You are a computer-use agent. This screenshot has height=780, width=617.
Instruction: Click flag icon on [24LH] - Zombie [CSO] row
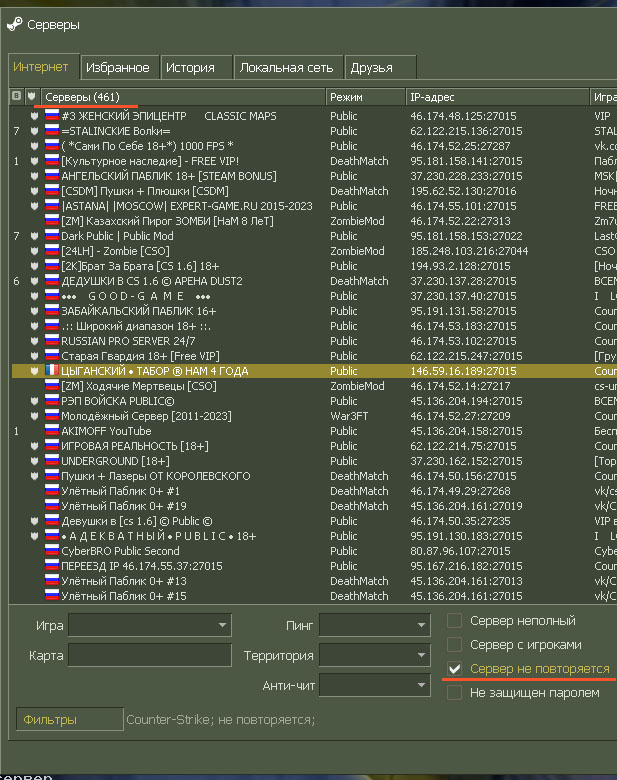click(52, 251)
